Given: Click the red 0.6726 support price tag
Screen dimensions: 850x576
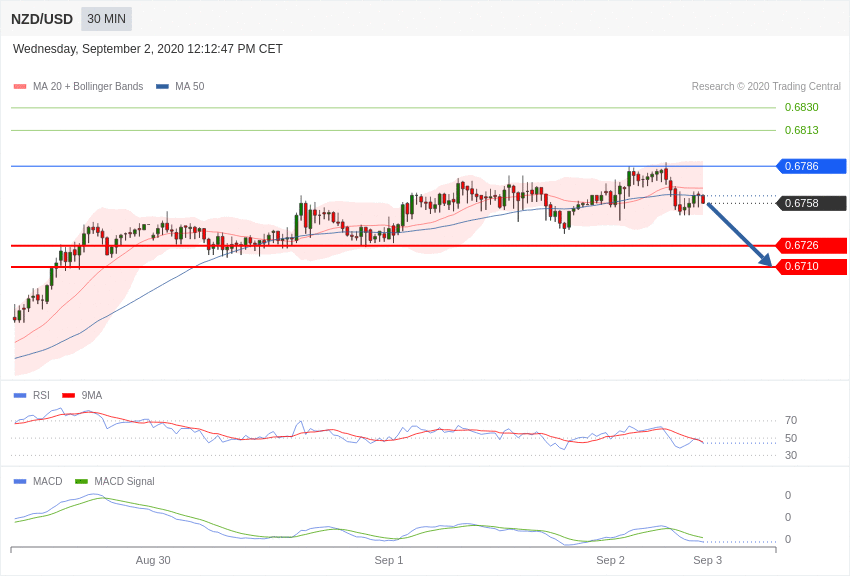Looking at the screenshot, I should click(x=812, y=245).
